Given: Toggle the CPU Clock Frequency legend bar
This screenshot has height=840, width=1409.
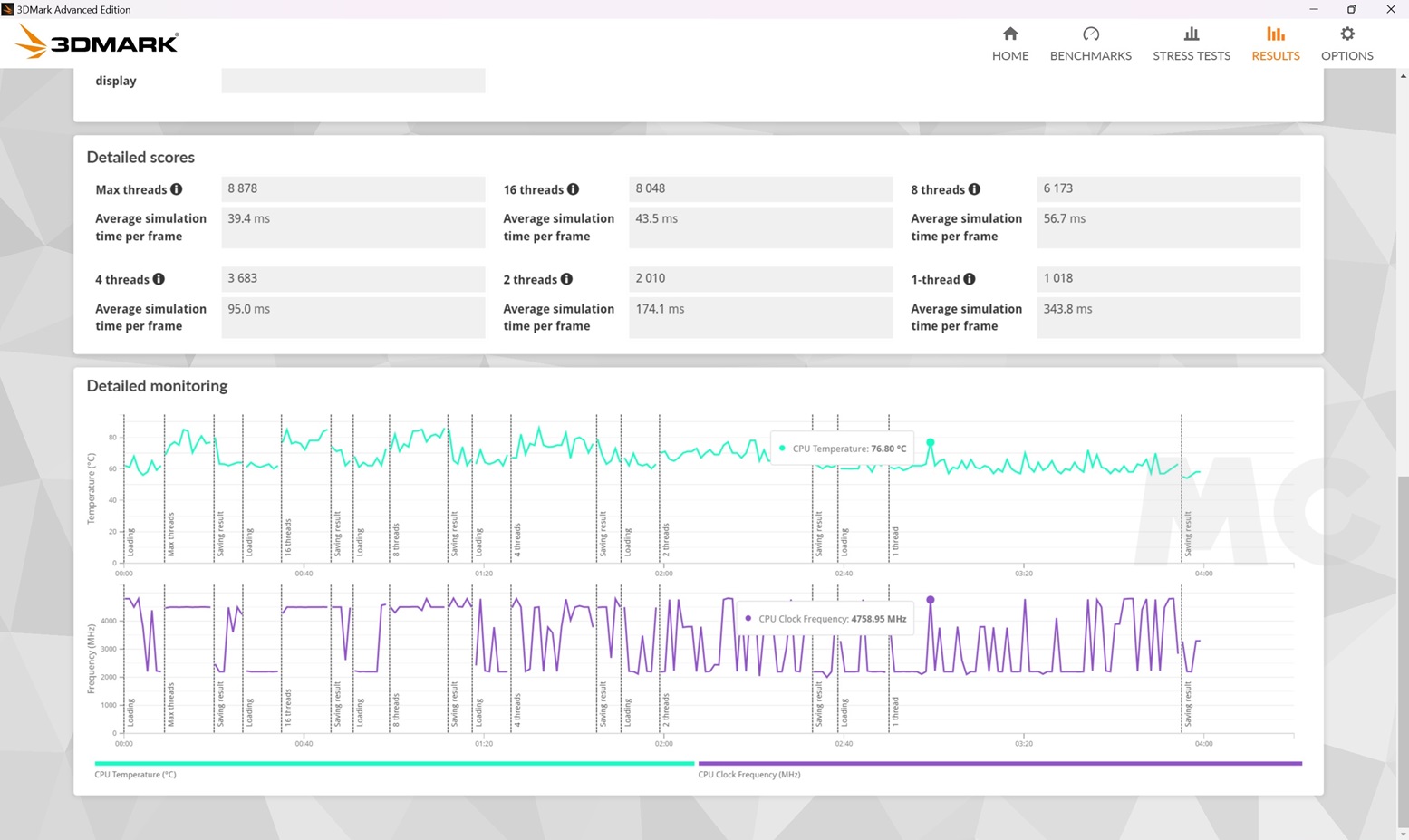Looking at the screenshot, I should pyautogui.click(x=999, y=764).
